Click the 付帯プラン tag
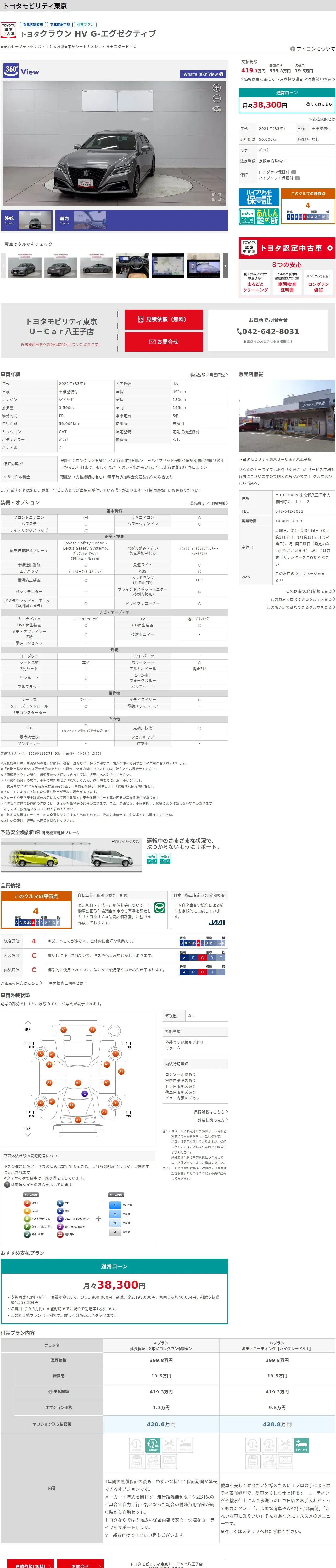This screenshot has width=336, height=1568. point(85,25)
